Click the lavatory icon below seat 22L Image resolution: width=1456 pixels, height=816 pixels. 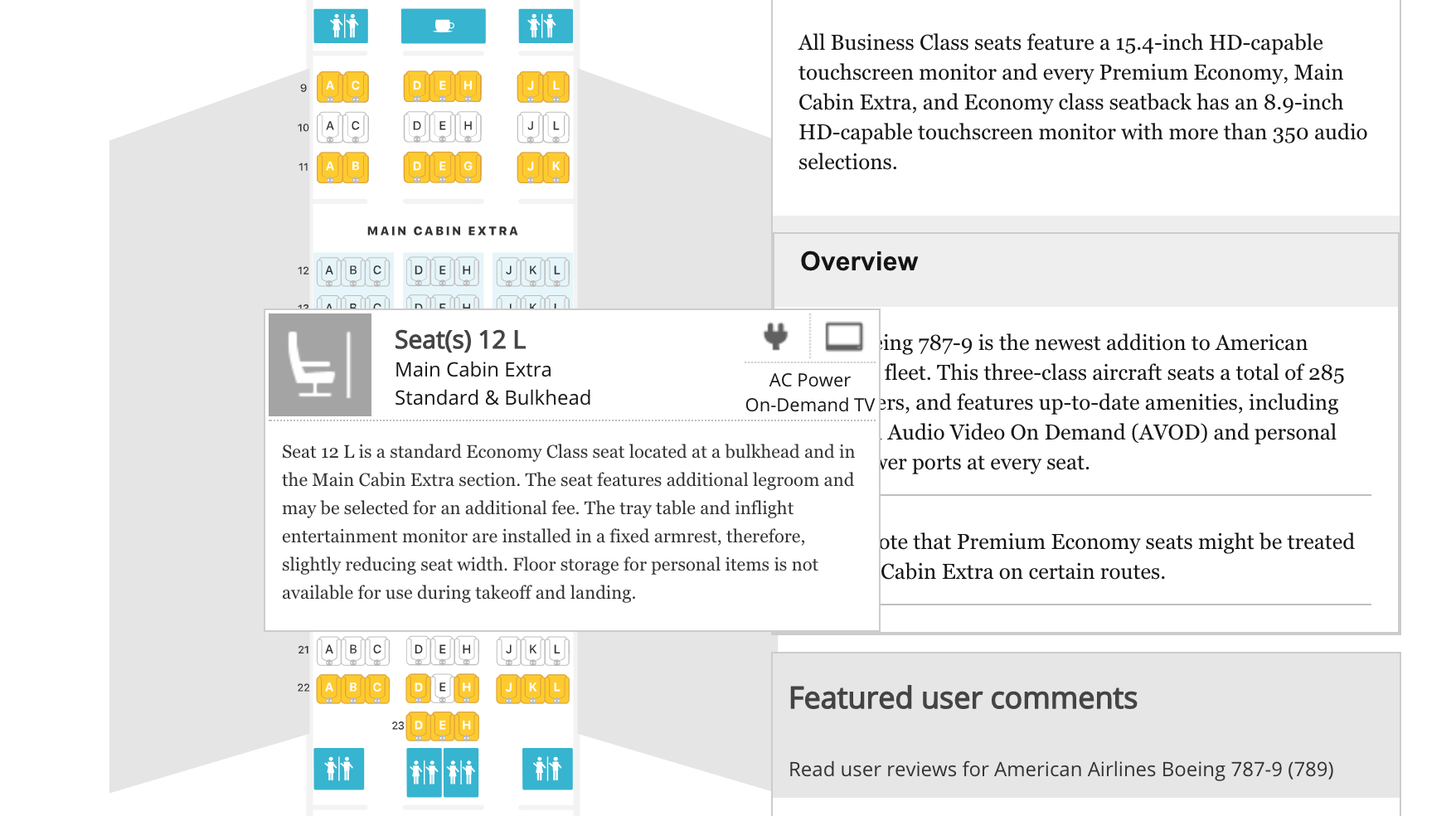pos(546,769)
